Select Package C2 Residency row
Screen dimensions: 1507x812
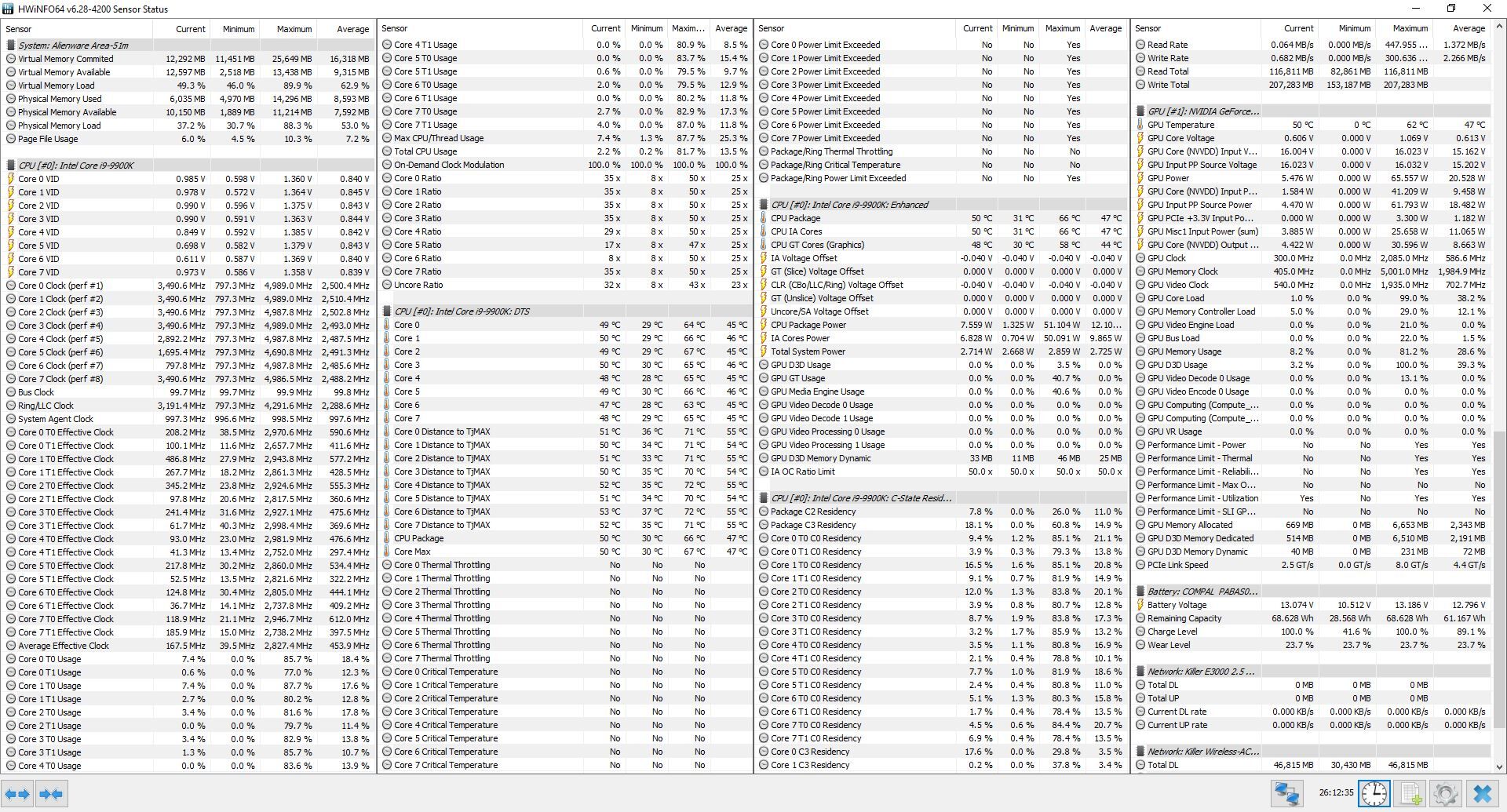click(x=941, y=512)
